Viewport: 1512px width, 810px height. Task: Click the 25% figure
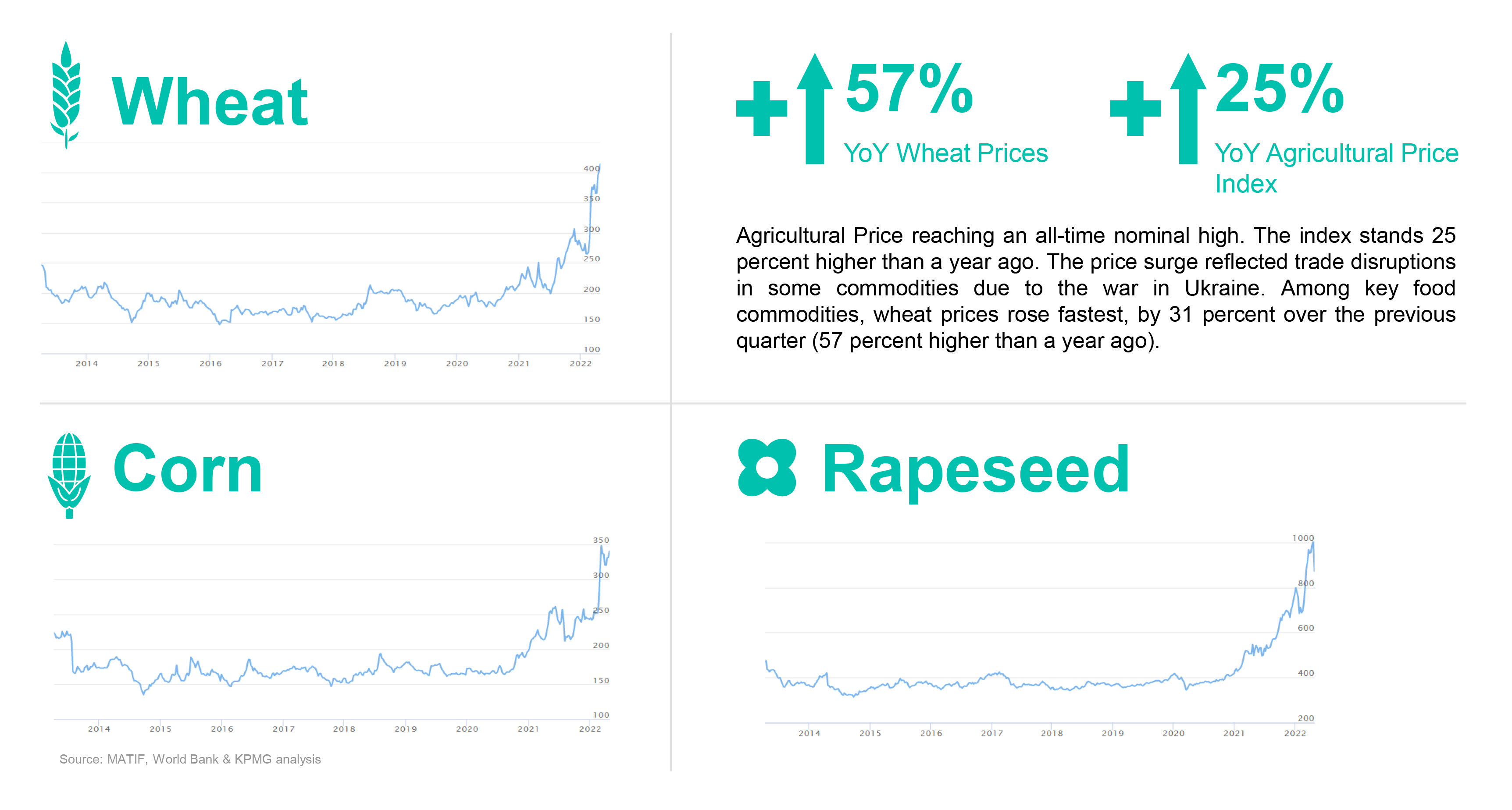(1280, 90)
